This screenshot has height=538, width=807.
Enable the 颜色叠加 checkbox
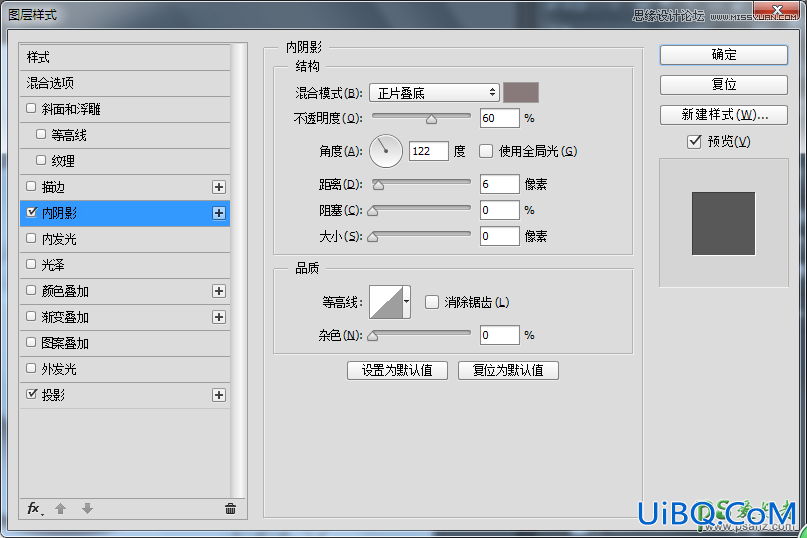(31, 290)
